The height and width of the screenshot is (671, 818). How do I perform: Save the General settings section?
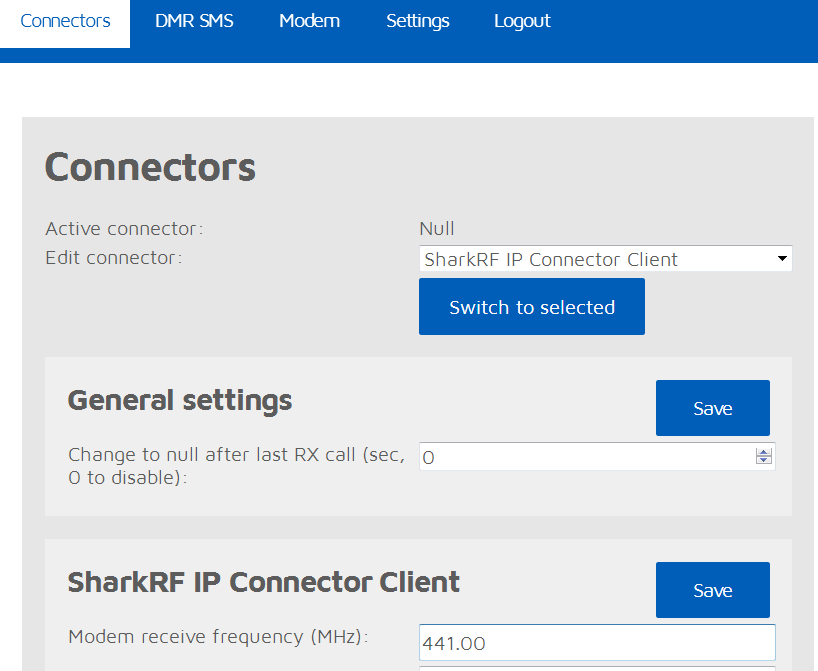point(713,408)
